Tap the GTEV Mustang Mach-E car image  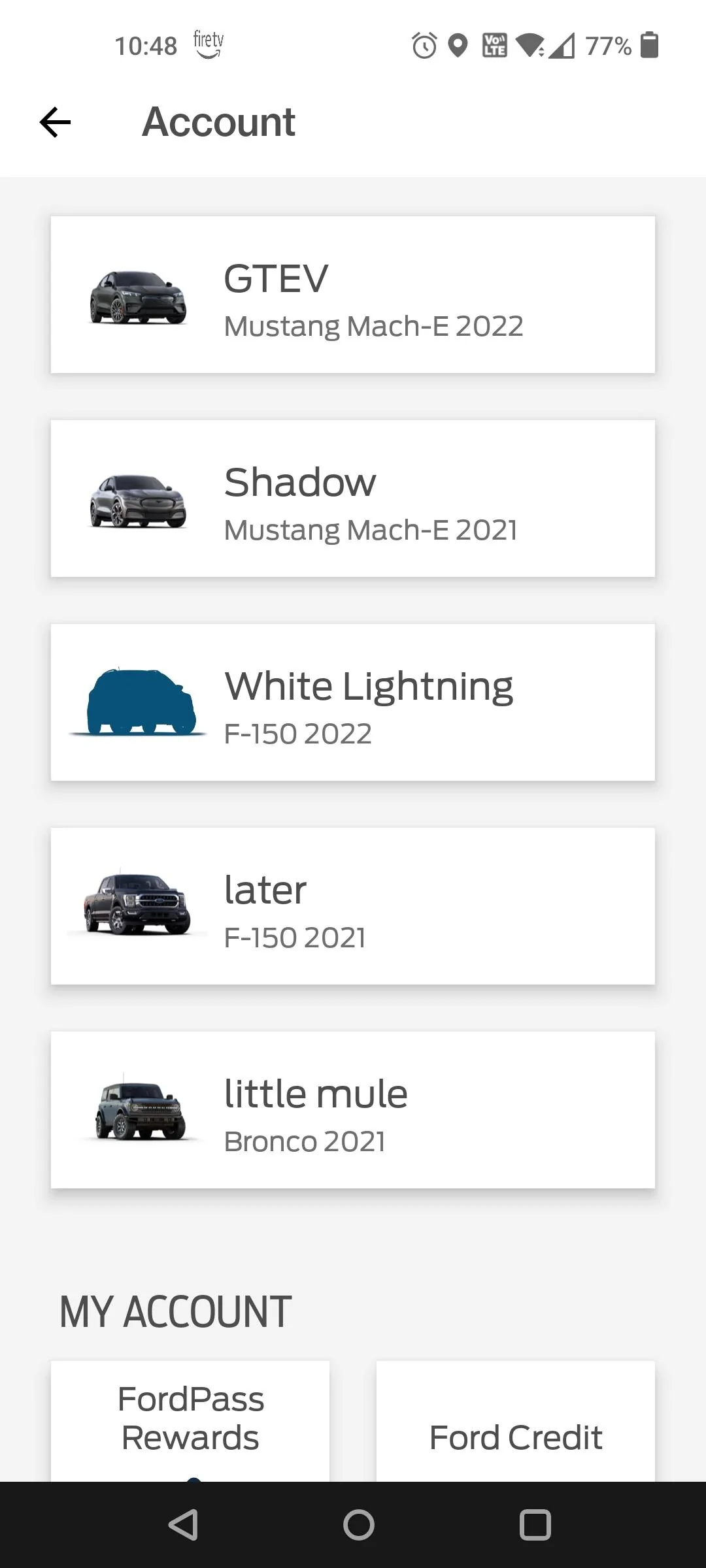click(138, 298)
